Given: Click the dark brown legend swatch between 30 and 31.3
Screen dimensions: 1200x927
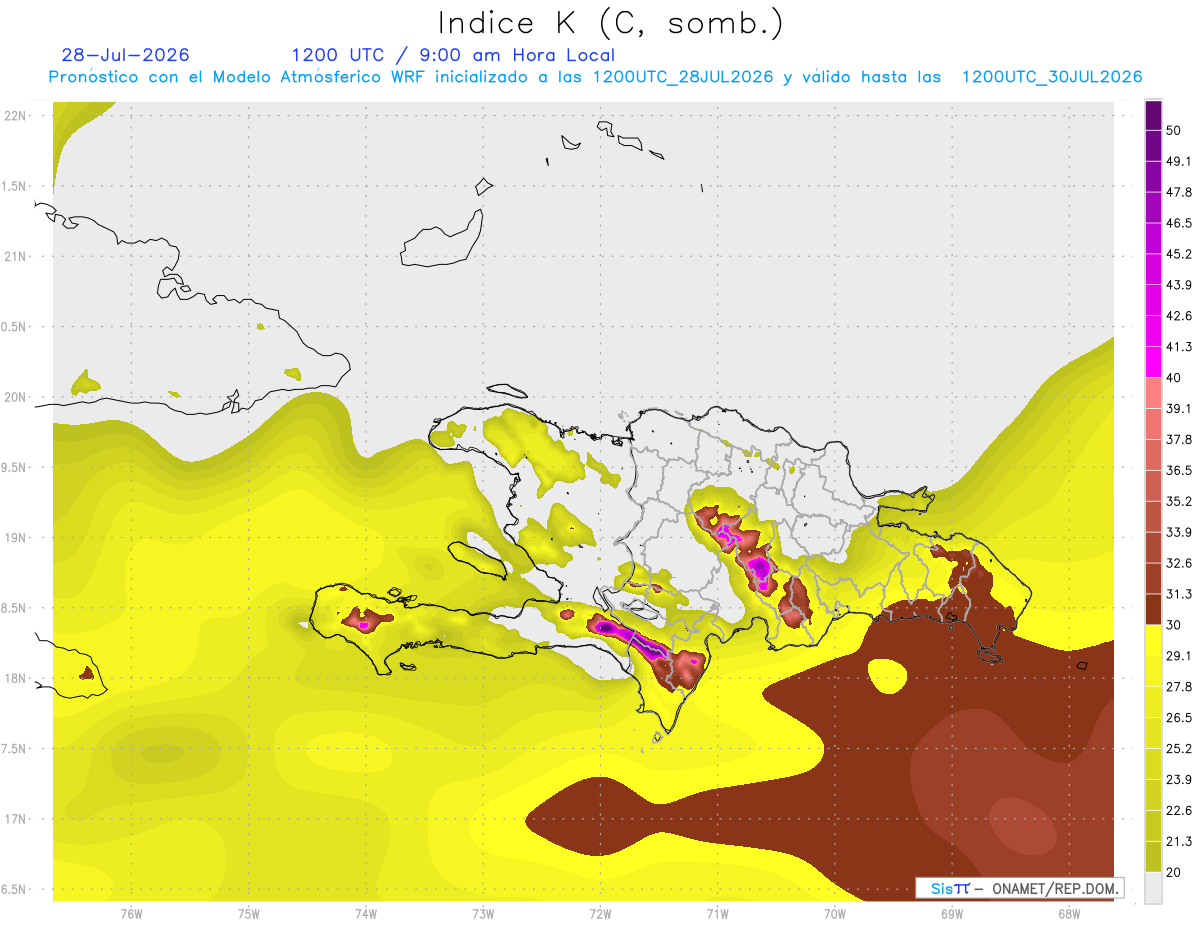Looking at the screenshot, I should [1153, 609].
